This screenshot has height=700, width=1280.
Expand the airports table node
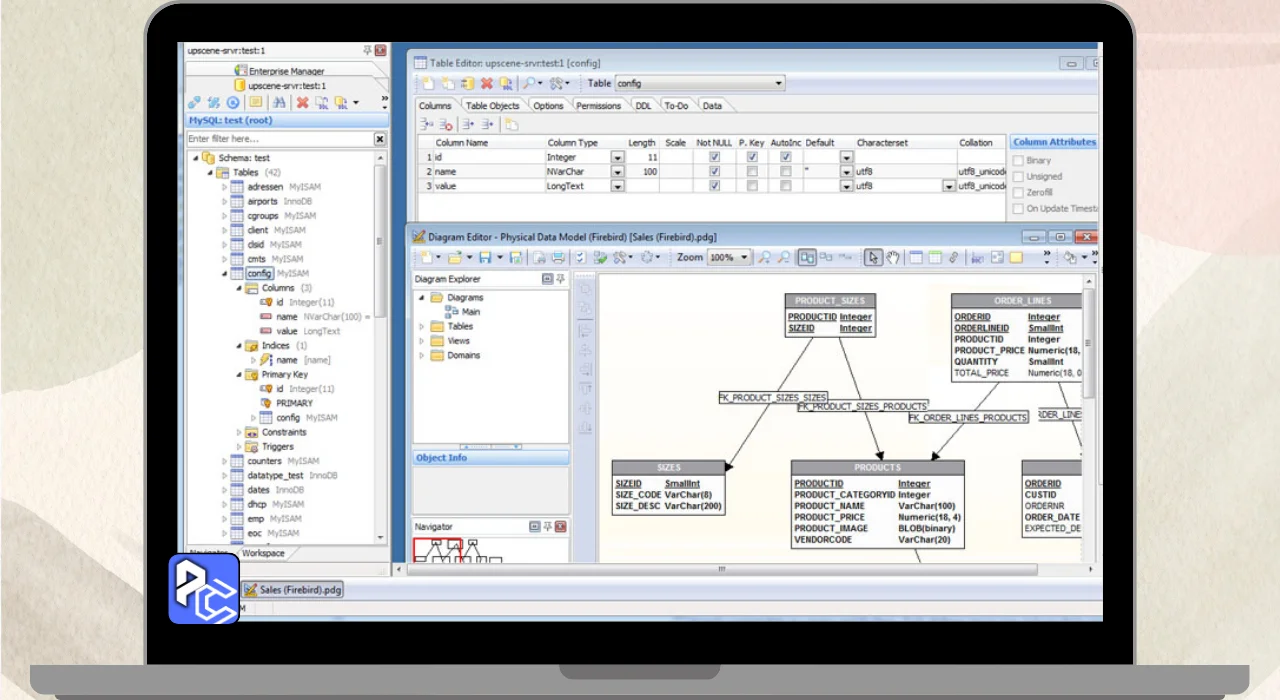click(x=225, y=201)
